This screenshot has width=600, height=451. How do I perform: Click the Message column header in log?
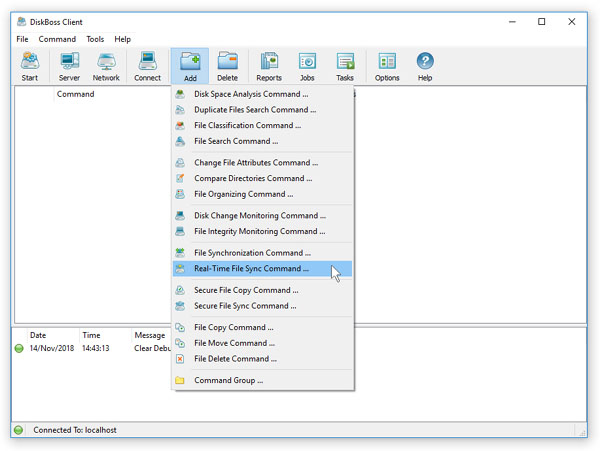[150, 335]
